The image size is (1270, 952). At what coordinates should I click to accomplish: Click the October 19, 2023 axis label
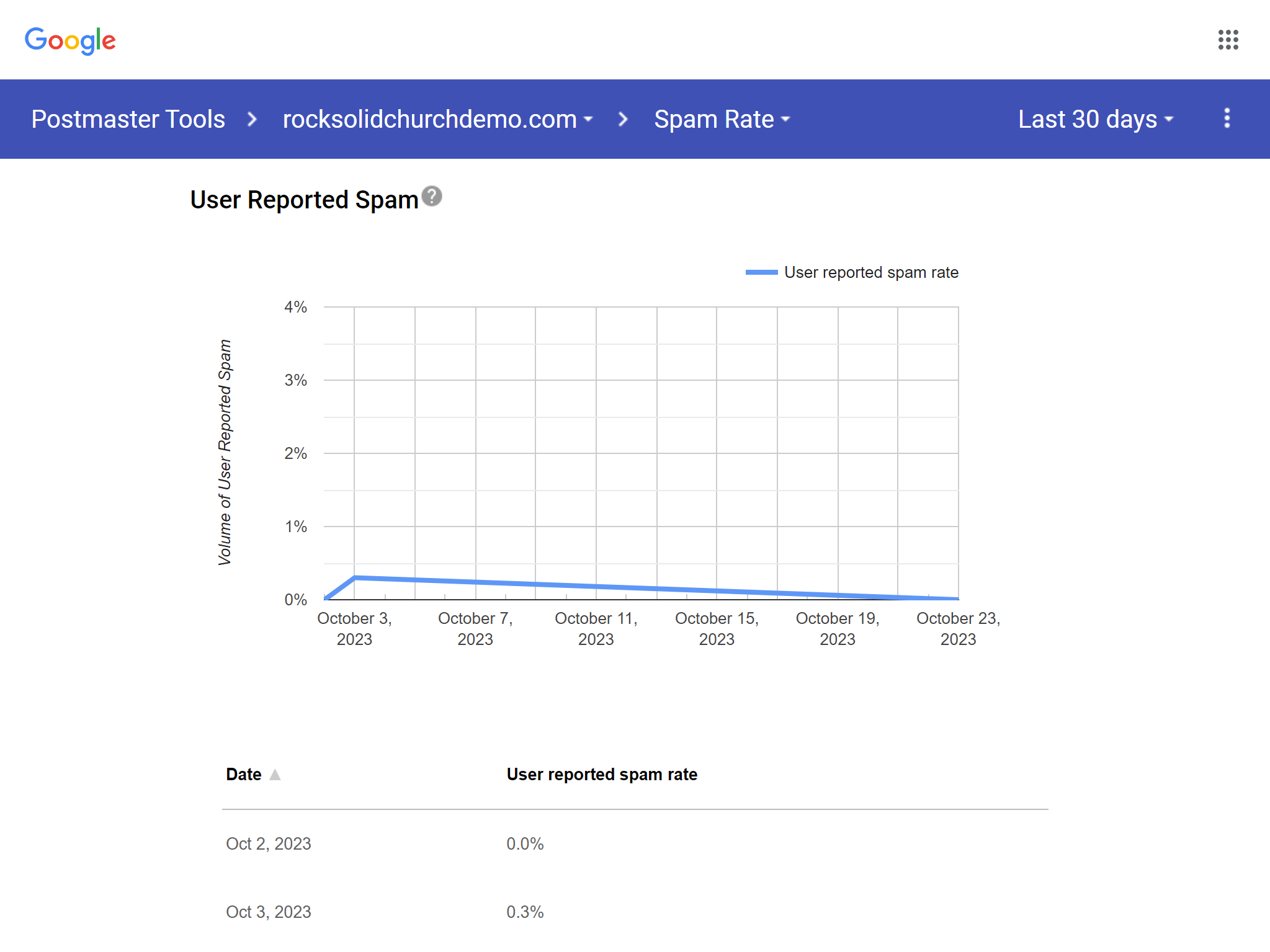pyautogui.click(x=838, y=629)
